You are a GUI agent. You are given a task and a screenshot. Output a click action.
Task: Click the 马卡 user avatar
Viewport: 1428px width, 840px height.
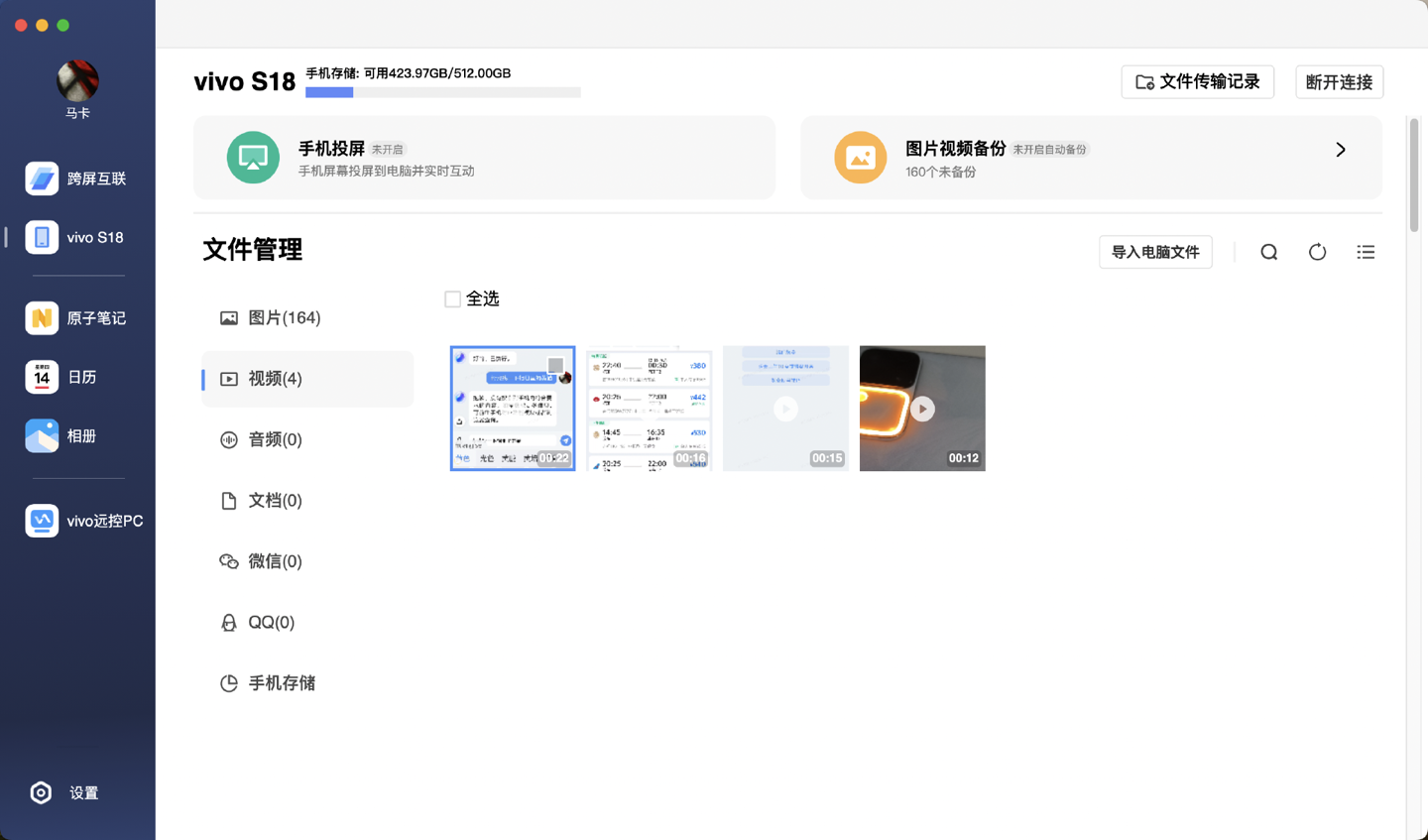point(77,80)
